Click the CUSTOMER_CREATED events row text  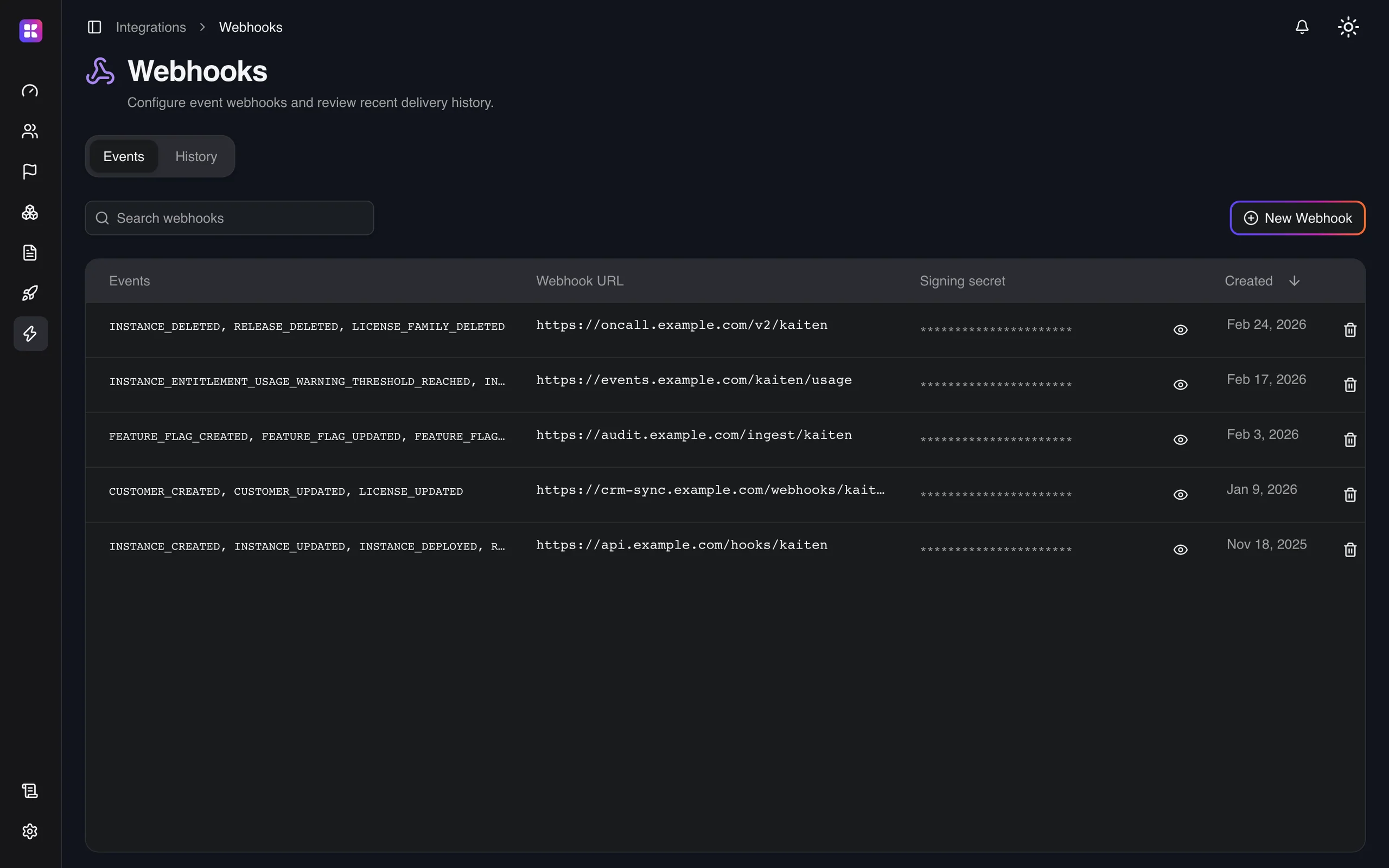286,492
